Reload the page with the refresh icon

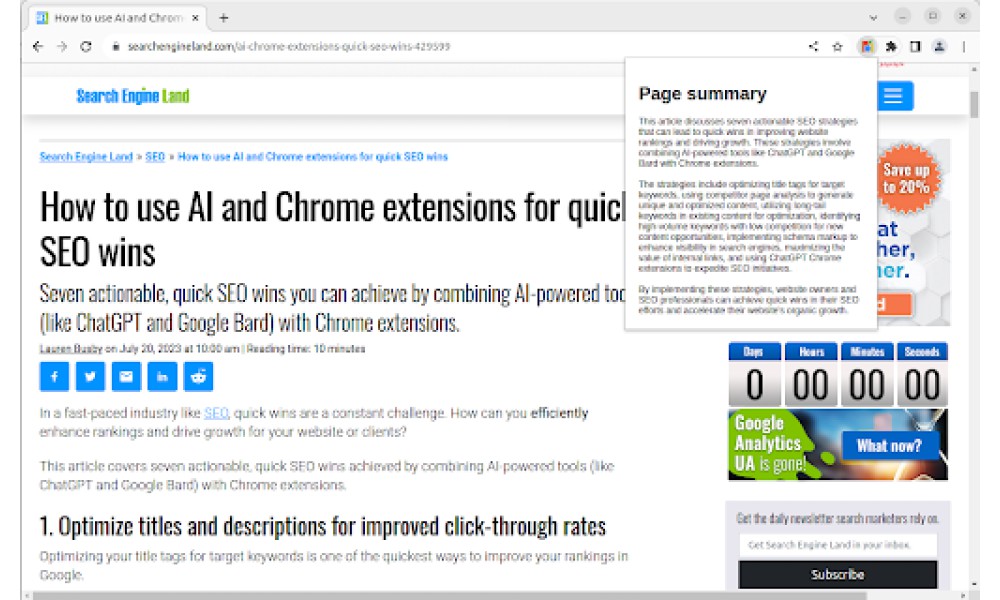click(x=86, y=47)
